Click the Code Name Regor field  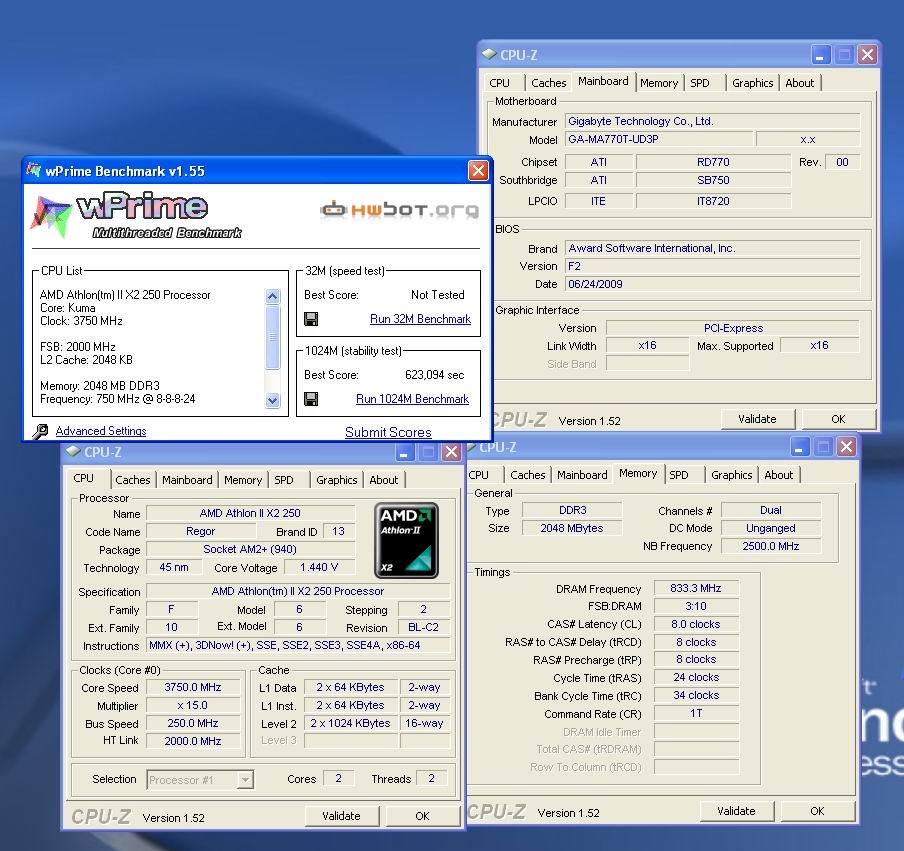(x=201, y=531)
